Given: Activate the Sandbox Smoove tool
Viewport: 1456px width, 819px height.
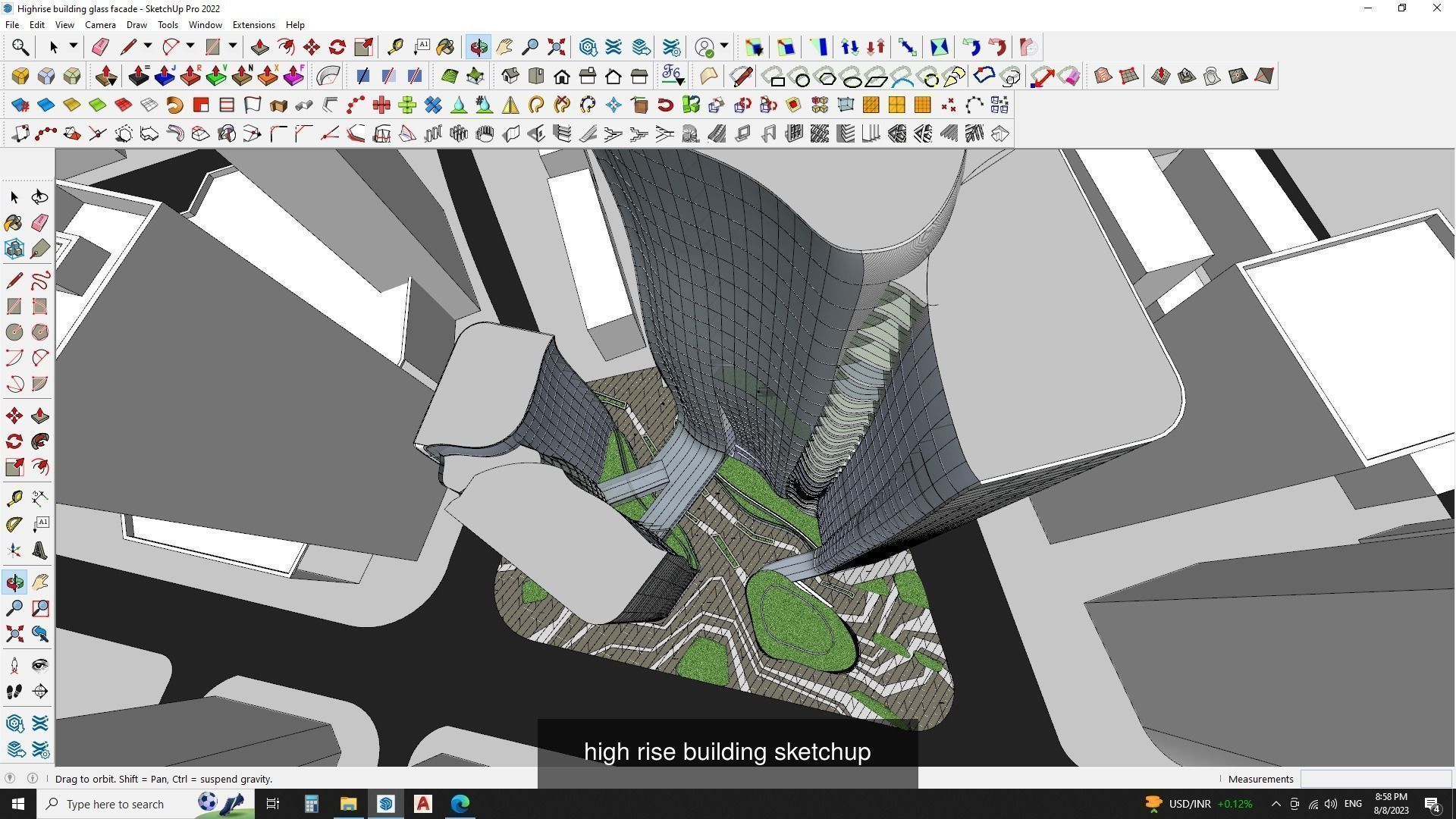Looking at the screenshot, I should point(1161,76).
